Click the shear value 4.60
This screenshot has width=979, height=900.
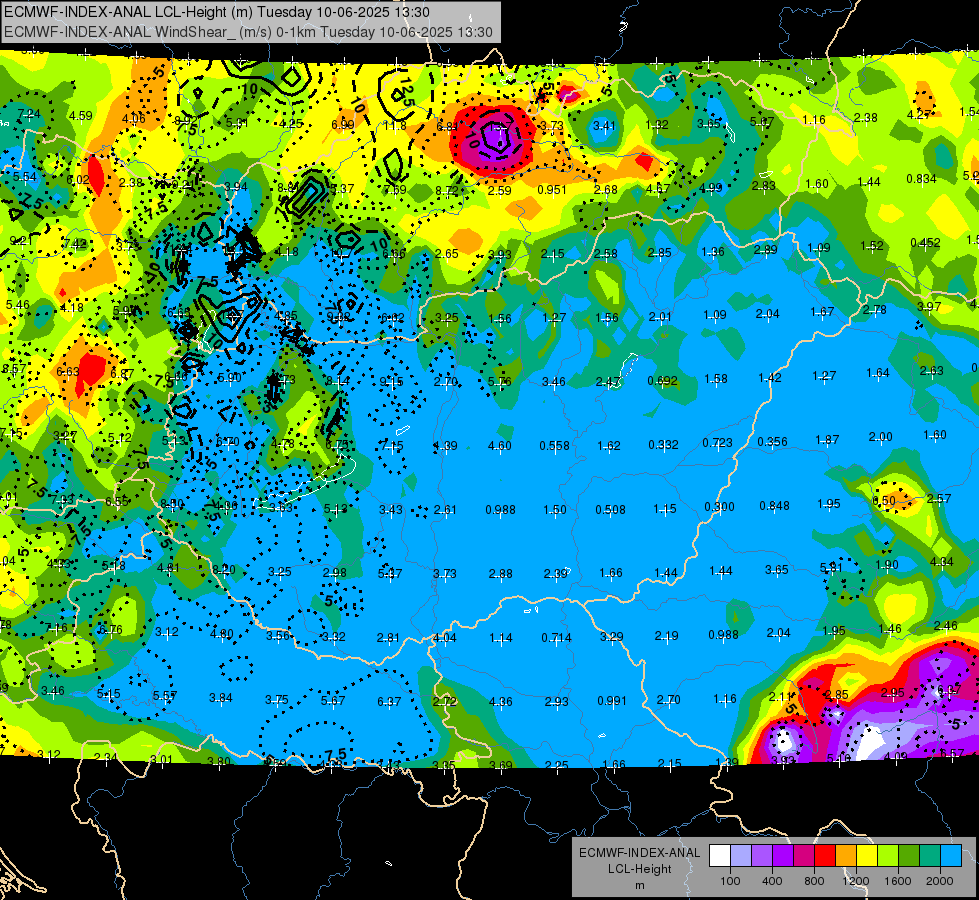[499, 445]
